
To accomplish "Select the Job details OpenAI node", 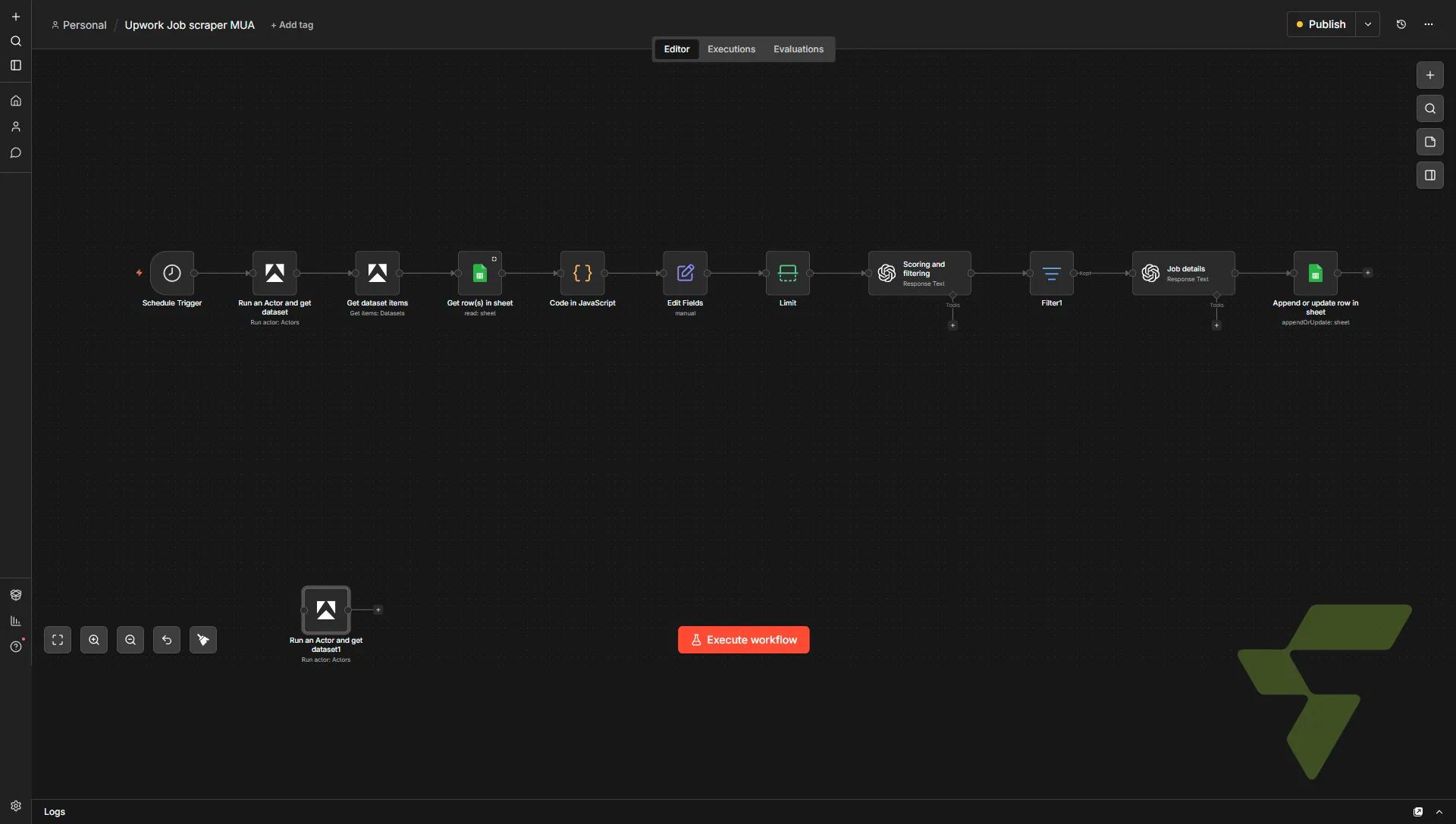I will (1184, 273).
